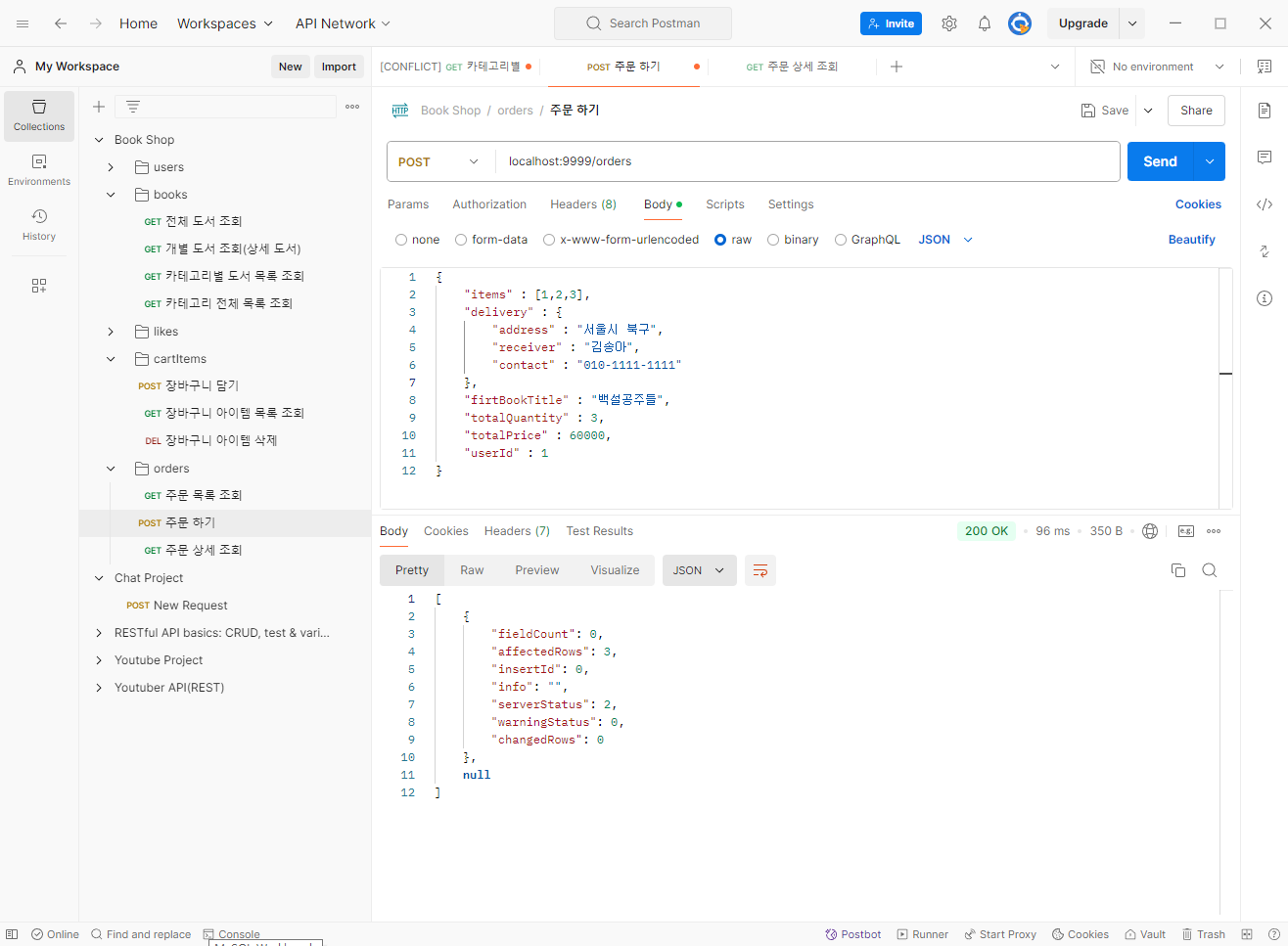This screenshot has width=1288, height=946.
Task: Open the hamburger main menu
Action: (x=23, y=23)
